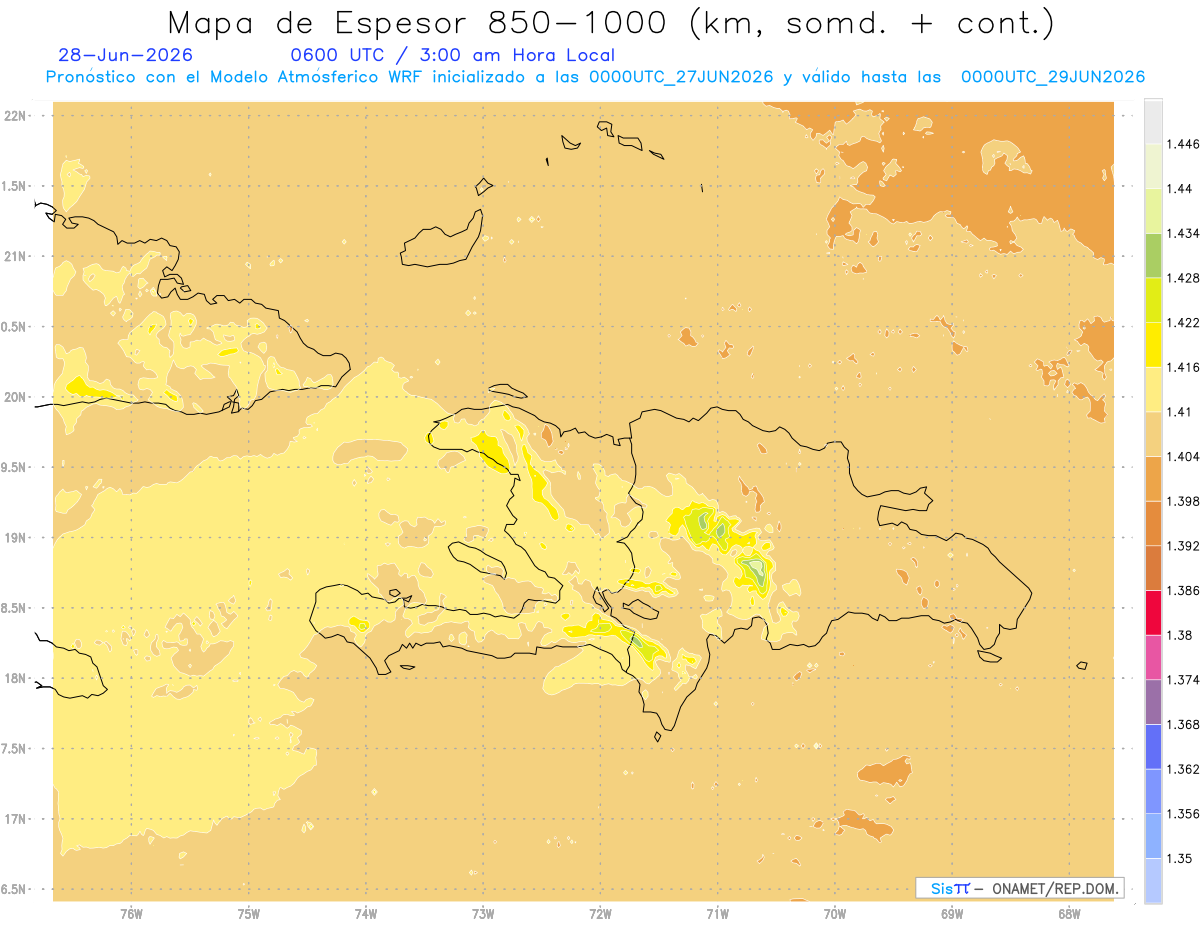Click the valid-until time "0000UTC_29JUN2026"
Screen dimensions: 1200x927
pos(1053,77)
